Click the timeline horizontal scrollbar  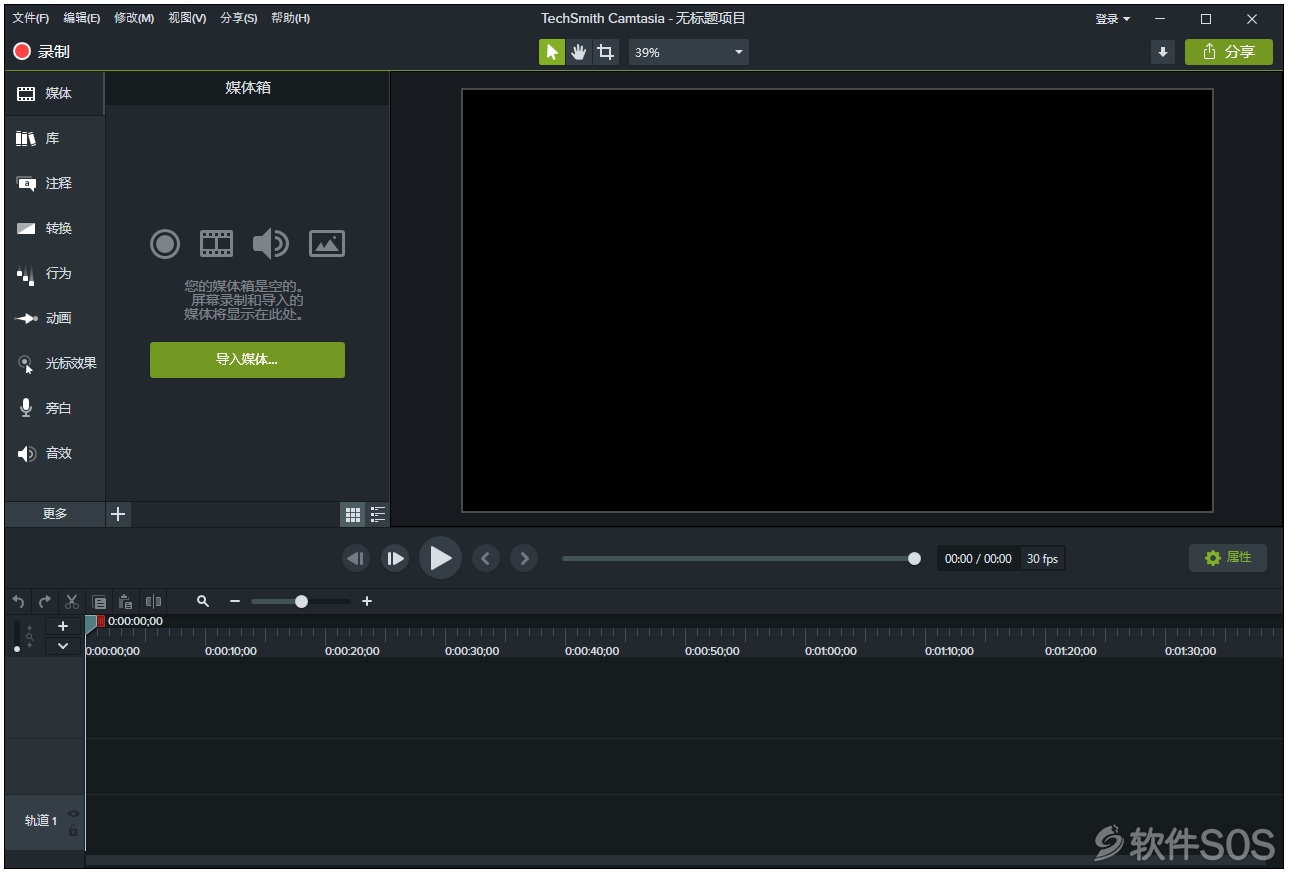684,860
